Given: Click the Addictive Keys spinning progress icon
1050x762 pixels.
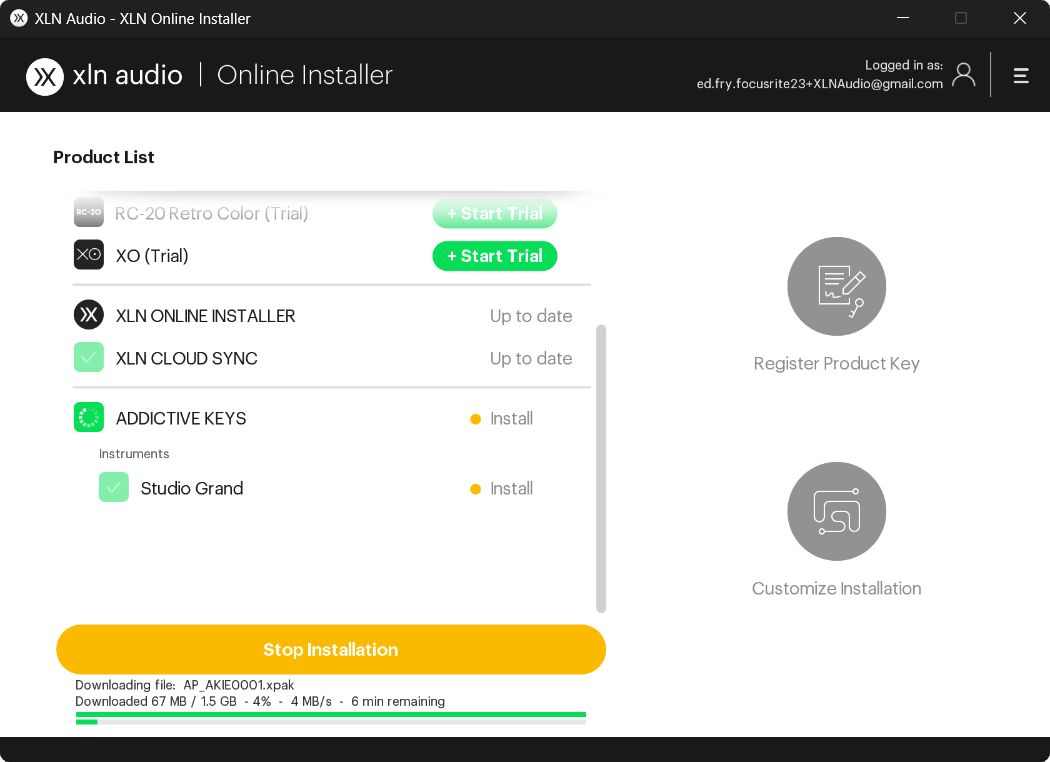Looking at the screenshot, I should (88, 417).
